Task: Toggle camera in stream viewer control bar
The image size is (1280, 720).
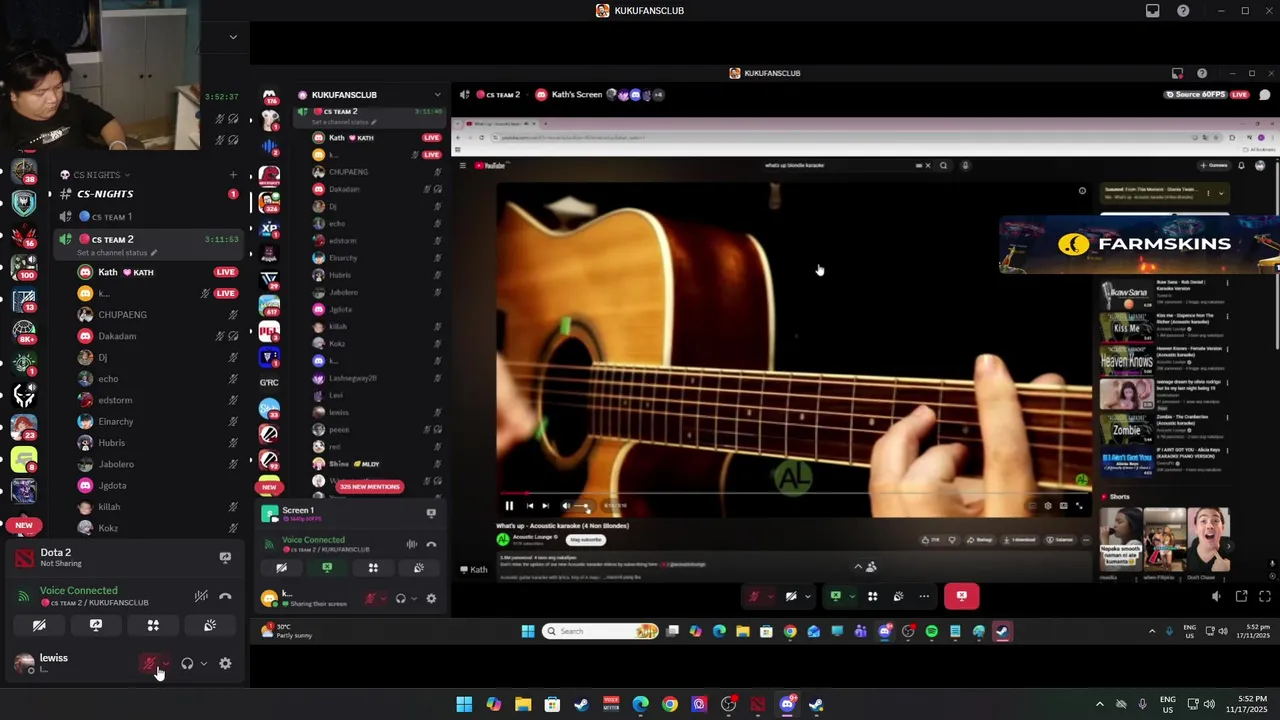Action: [791, 596]
